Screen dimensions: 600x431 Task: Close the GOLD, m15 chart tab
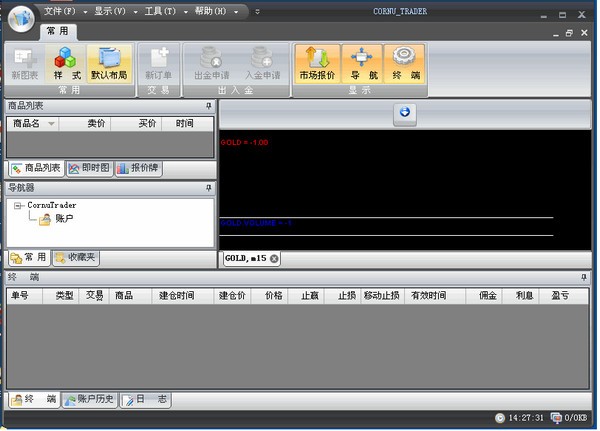coord(274,259)
